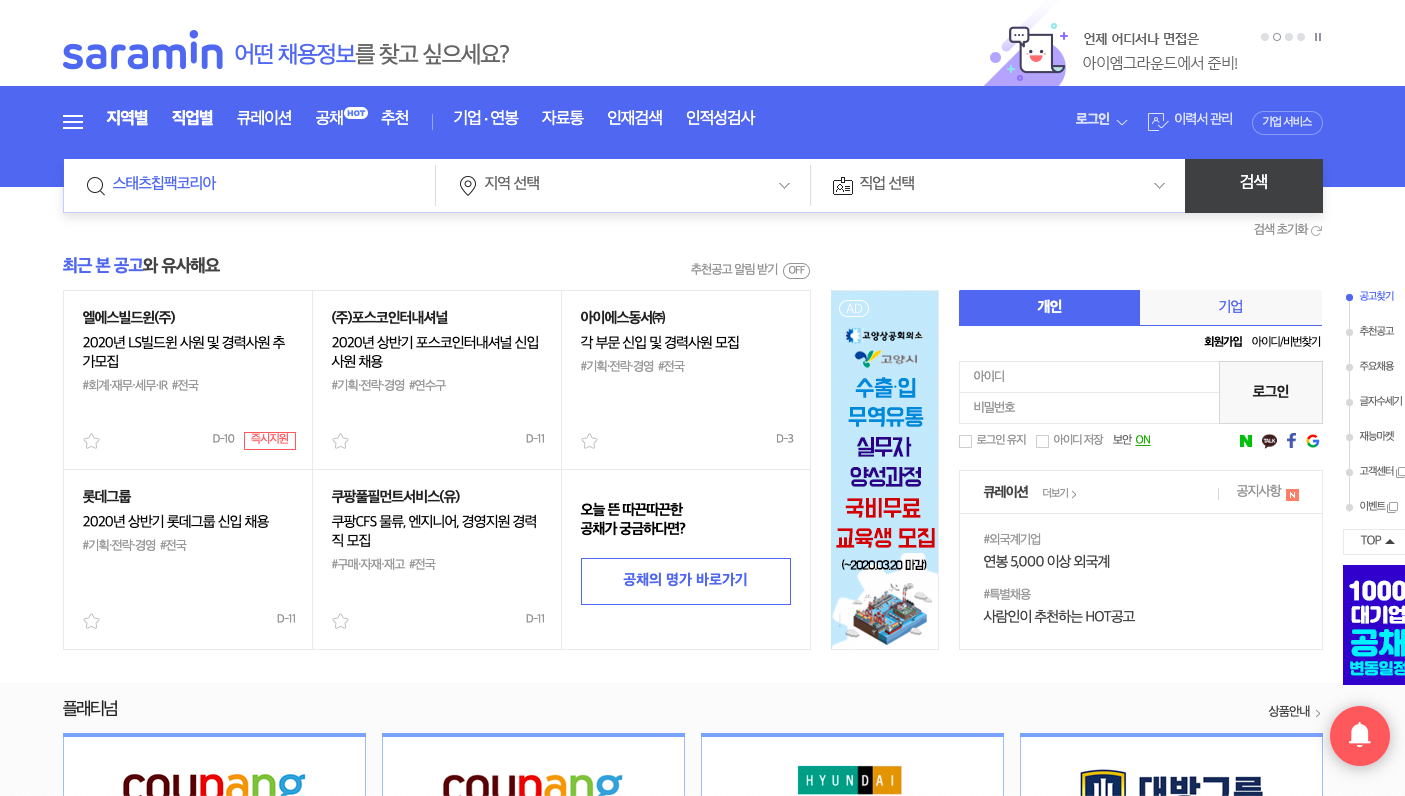Screen dimensions: 1405x796
Task: Open the hamburger menu icon
Action: [73, 122]
